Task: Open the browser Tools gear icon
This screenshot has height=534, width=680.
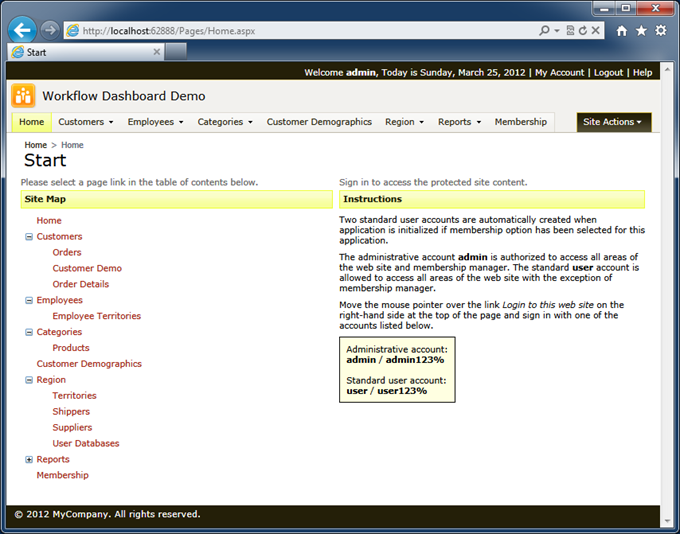Action: tap(660, 30)
